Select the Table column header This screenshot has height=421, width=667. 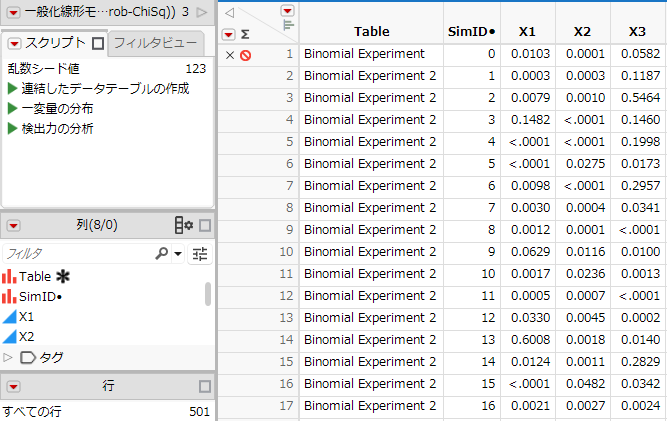point(372,31)
